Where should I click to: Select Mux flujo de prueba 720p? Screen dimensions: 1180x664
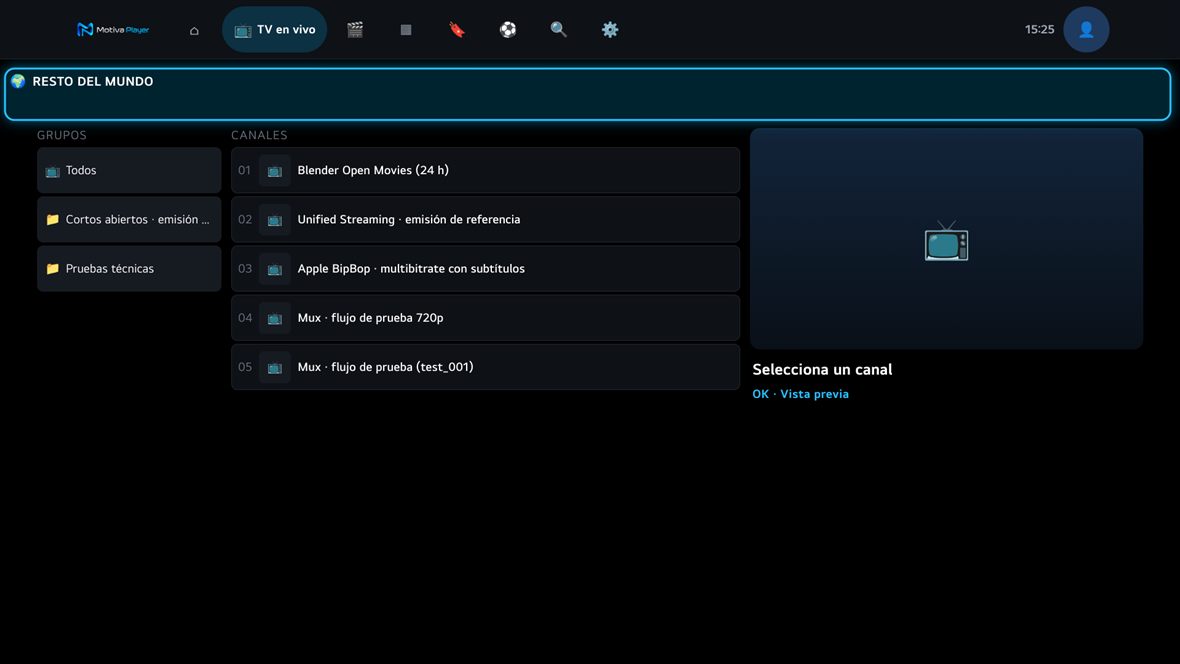tap(485, 318)
